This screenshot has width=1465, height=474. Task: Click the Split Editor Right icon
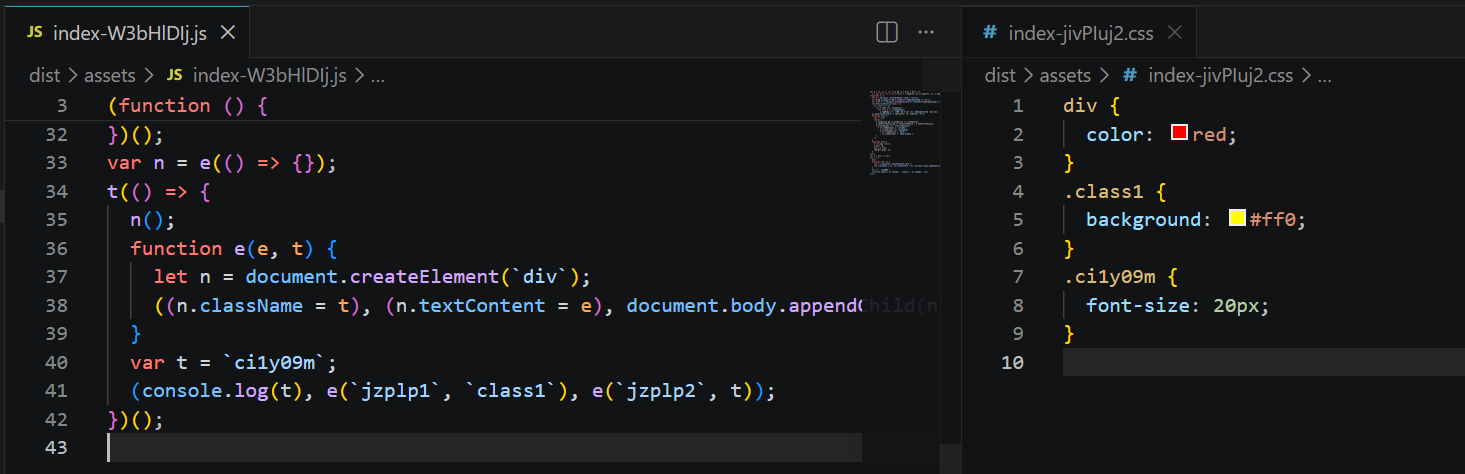886,33
